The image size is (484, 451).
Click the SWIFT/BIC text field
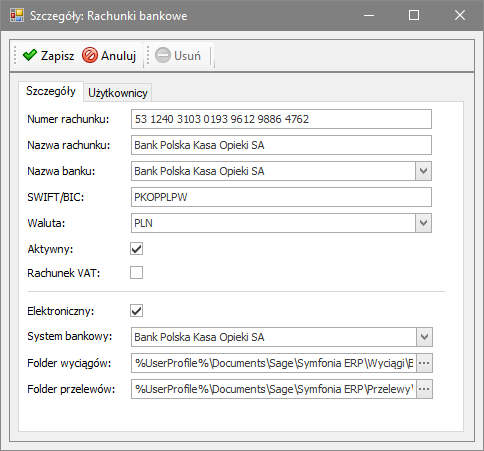(x=281, y=197)
